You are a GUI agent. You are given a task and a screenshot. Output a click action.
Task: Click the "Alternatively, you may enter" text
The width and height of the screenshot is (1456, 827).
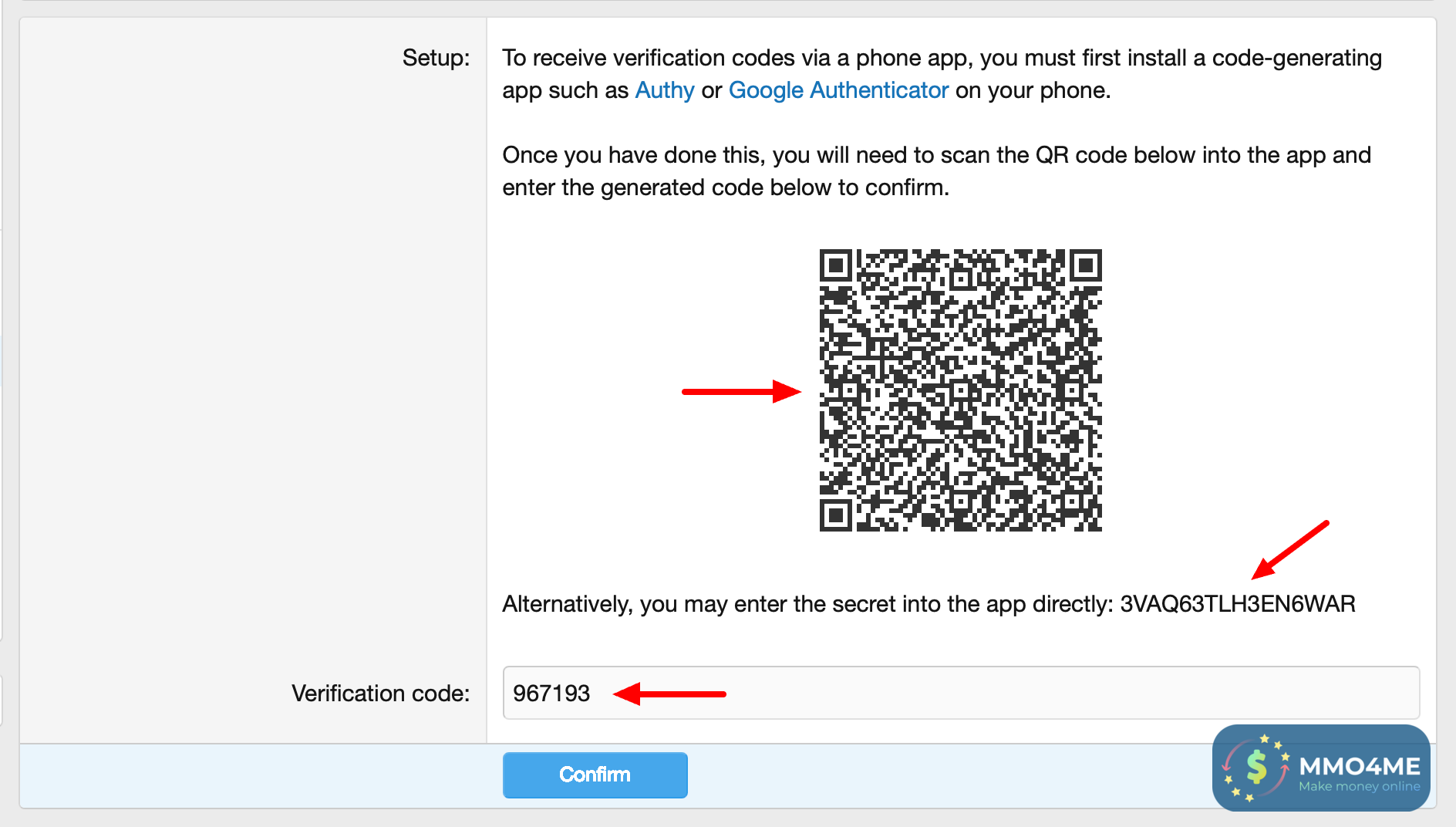point(807,604)
